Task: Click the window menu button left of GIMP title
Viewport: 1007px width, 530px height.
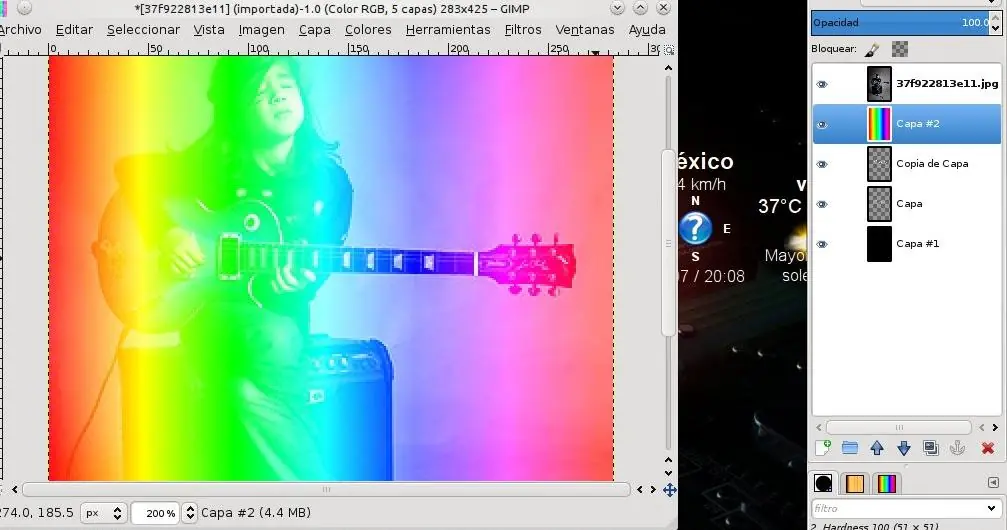Action: click(24, 8)
